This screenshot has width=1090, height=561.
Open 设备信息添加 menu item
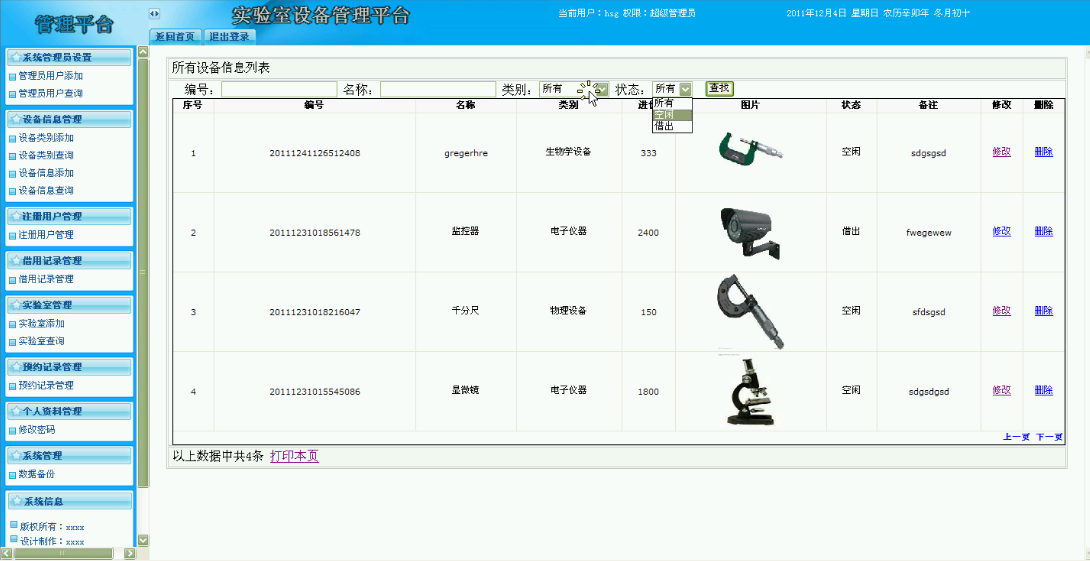click(x=46, y=172)
